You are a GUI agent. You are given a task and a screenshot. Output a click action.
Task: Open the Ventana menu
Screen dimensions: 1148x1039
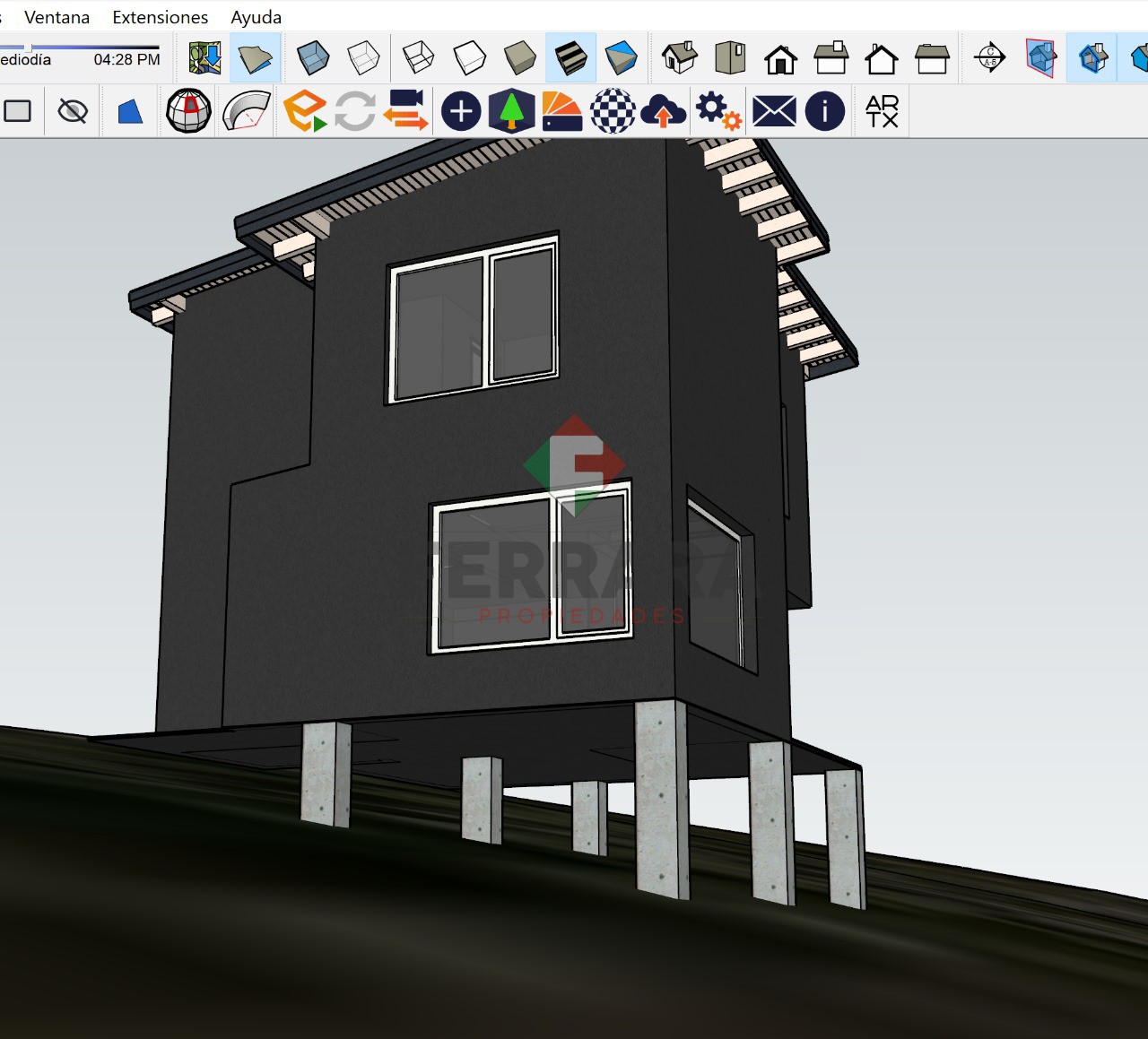click(x=57, y=17)
